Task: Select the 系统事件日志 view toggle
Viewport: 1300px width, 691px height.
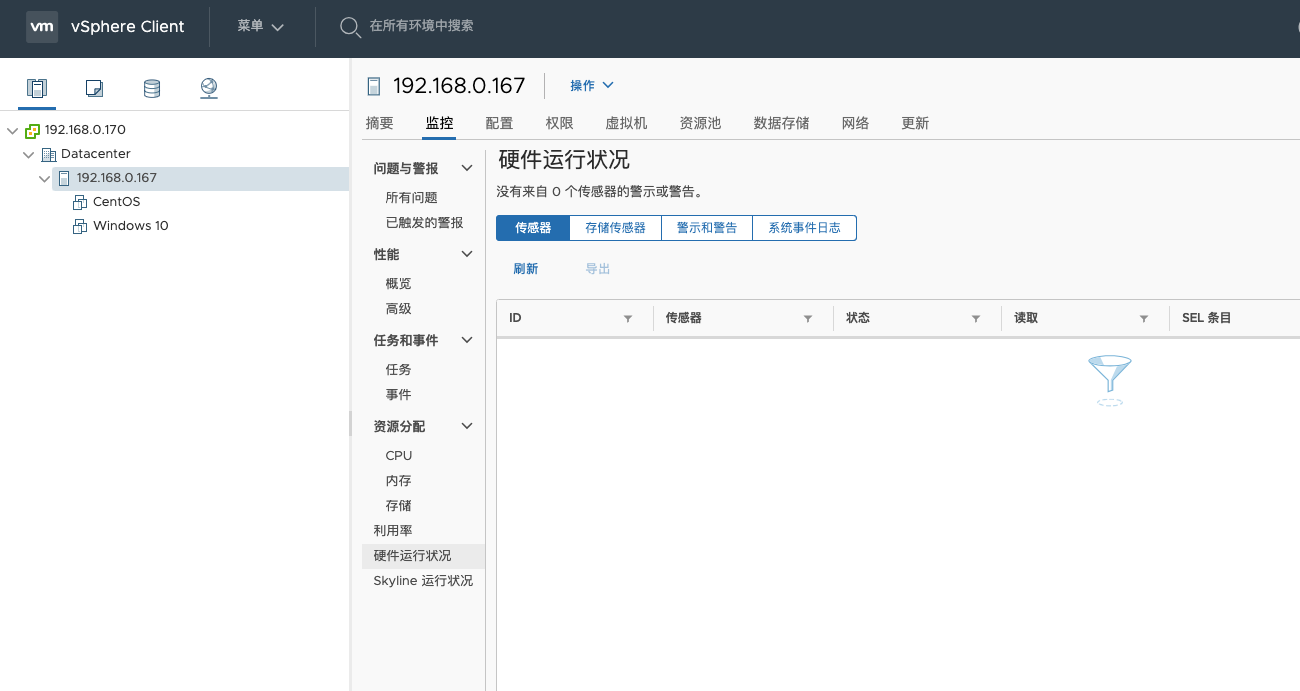Action: pyautogui.click(x=804, y=228)
